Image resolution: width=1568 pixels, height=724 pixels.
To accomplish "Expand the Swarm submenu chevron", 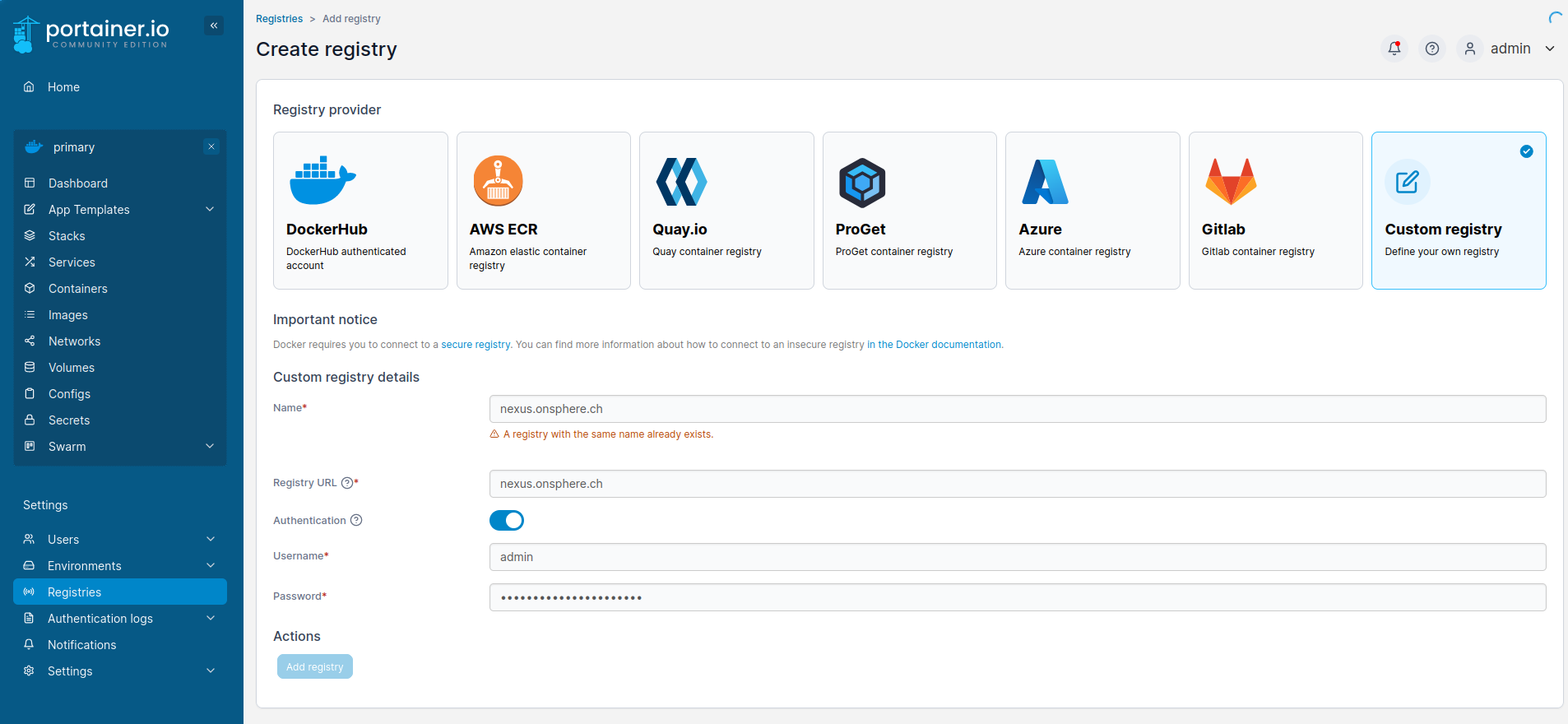I will pos(210,446).
